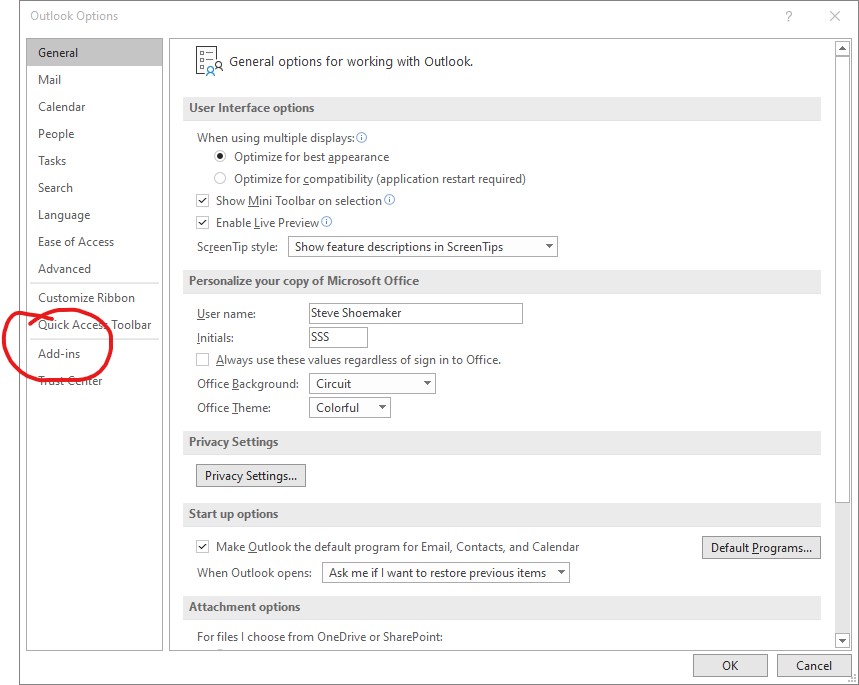Click Cancel to discard changes

pos(814,665)
